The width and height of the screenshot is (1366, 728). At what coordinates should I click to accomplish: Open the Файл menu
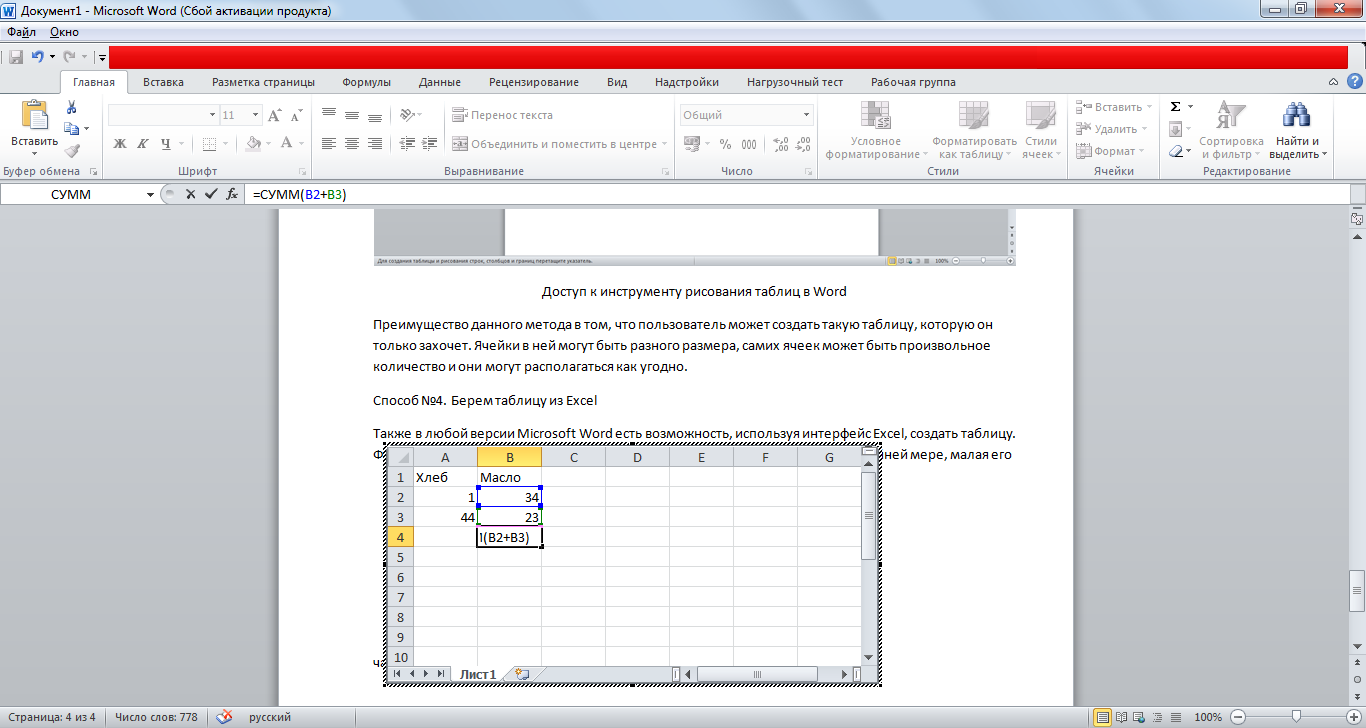pos(21,32)
